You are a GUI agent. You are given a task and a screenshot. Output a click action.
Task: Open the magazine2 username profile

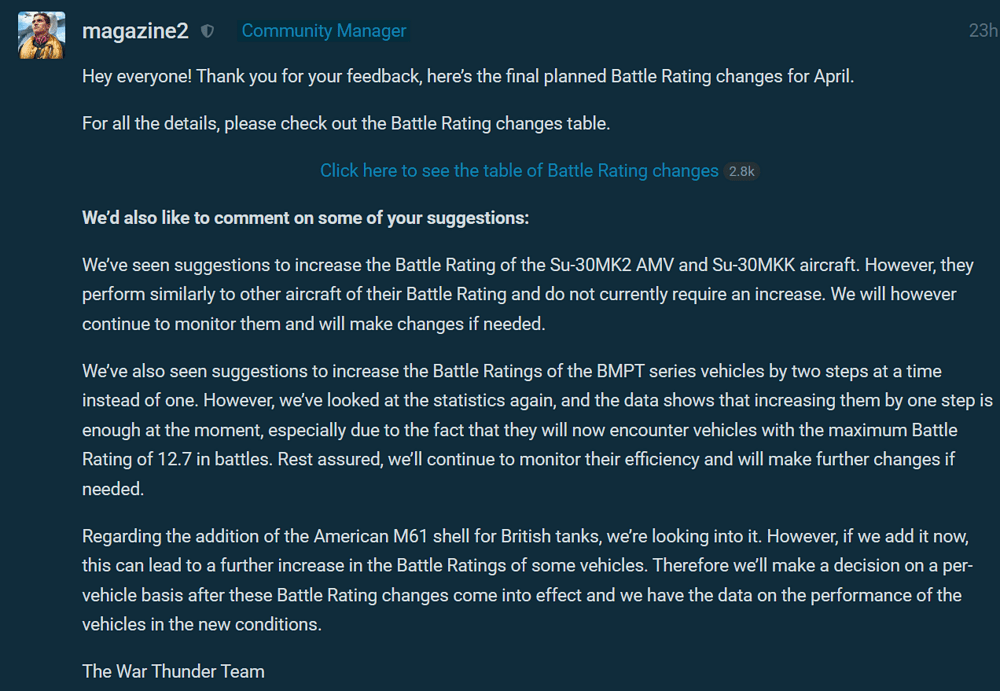(x=135, y=31)
